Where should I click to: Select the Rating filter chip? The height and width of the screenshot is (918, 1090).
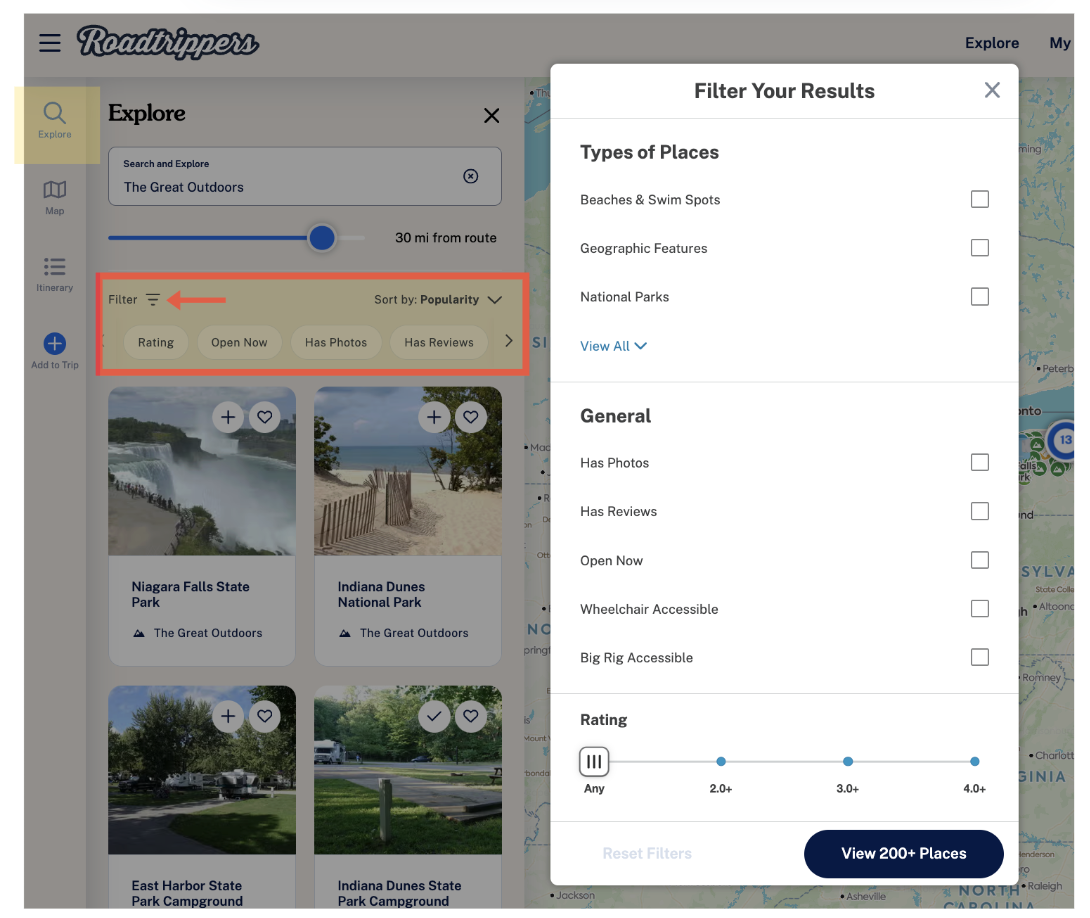pyautogui.click(x=156, y=343)
